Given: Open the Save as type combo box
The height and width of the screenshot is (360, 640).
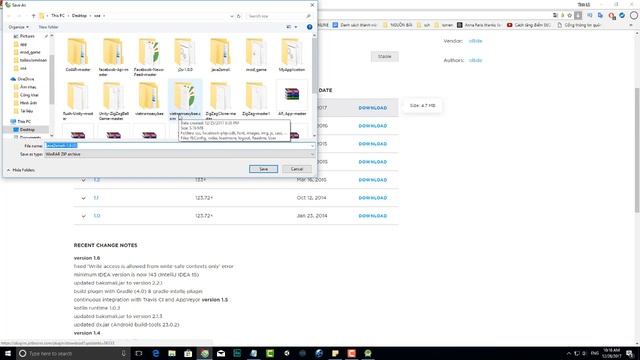Looking at the screenshot, I should click(x=180, y=154).
